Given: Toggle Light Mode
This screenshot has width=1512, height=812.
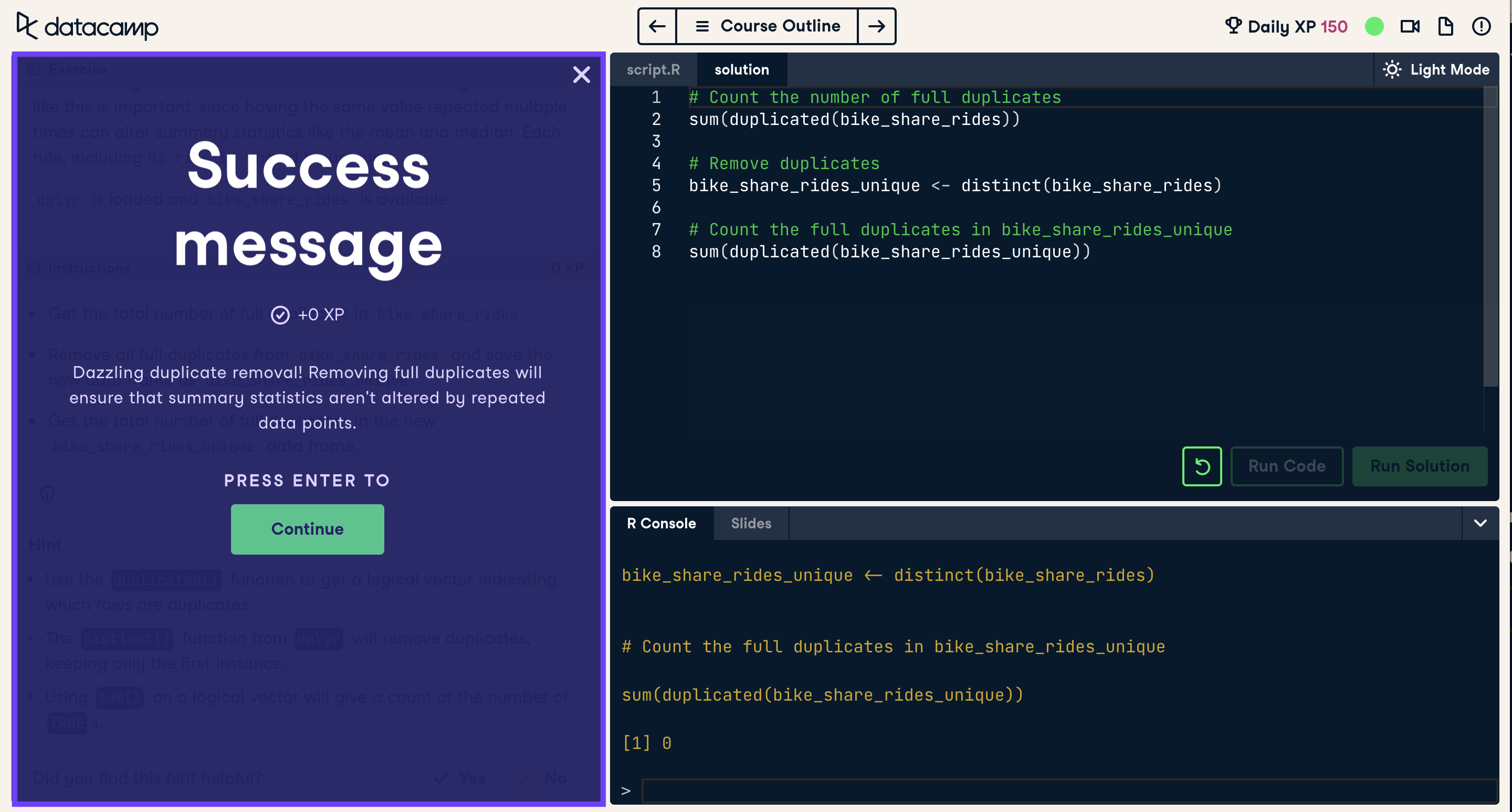Looking at the screenshot, I should click(1436, 70).
